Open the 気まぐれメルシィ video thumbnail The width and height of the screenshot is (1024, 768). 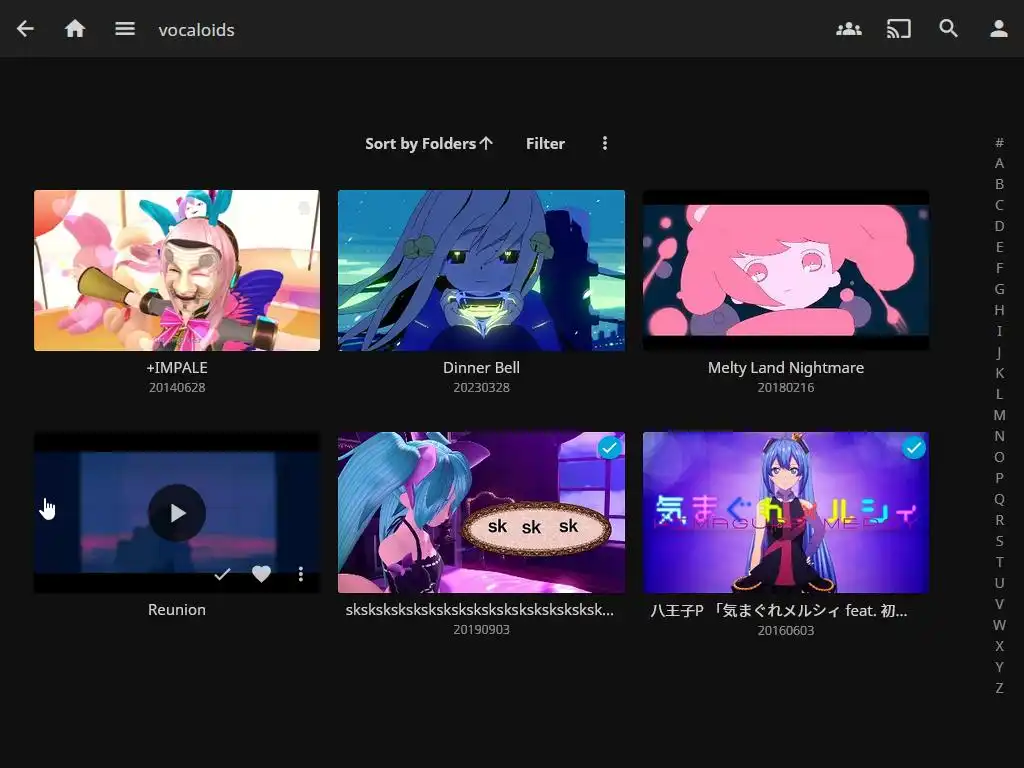click(x=786, y=513)
